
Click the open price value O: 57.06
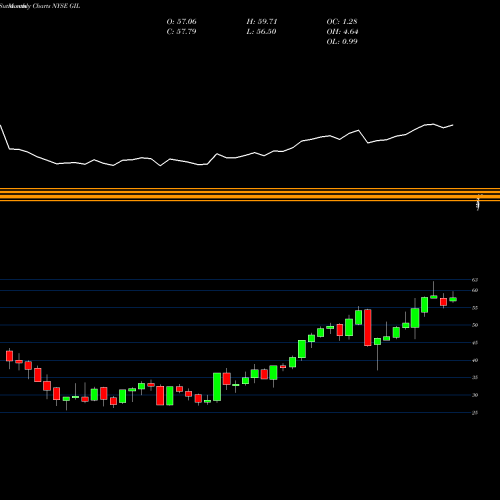click(x=181, y=22)
